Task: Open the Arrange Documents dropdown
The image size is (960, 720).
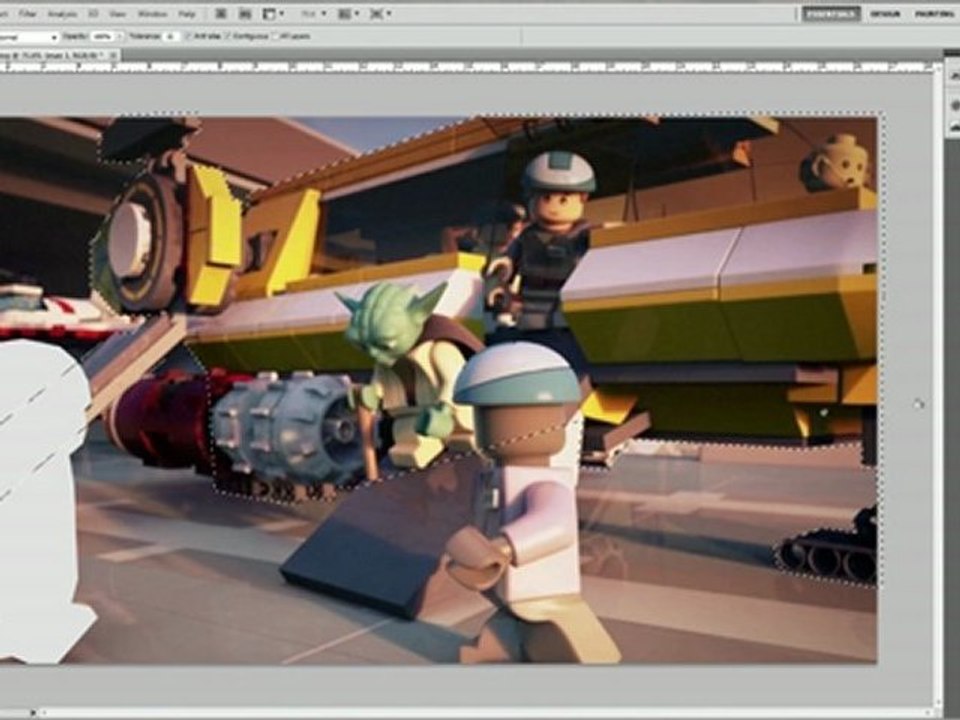Action: pos(349,13)
